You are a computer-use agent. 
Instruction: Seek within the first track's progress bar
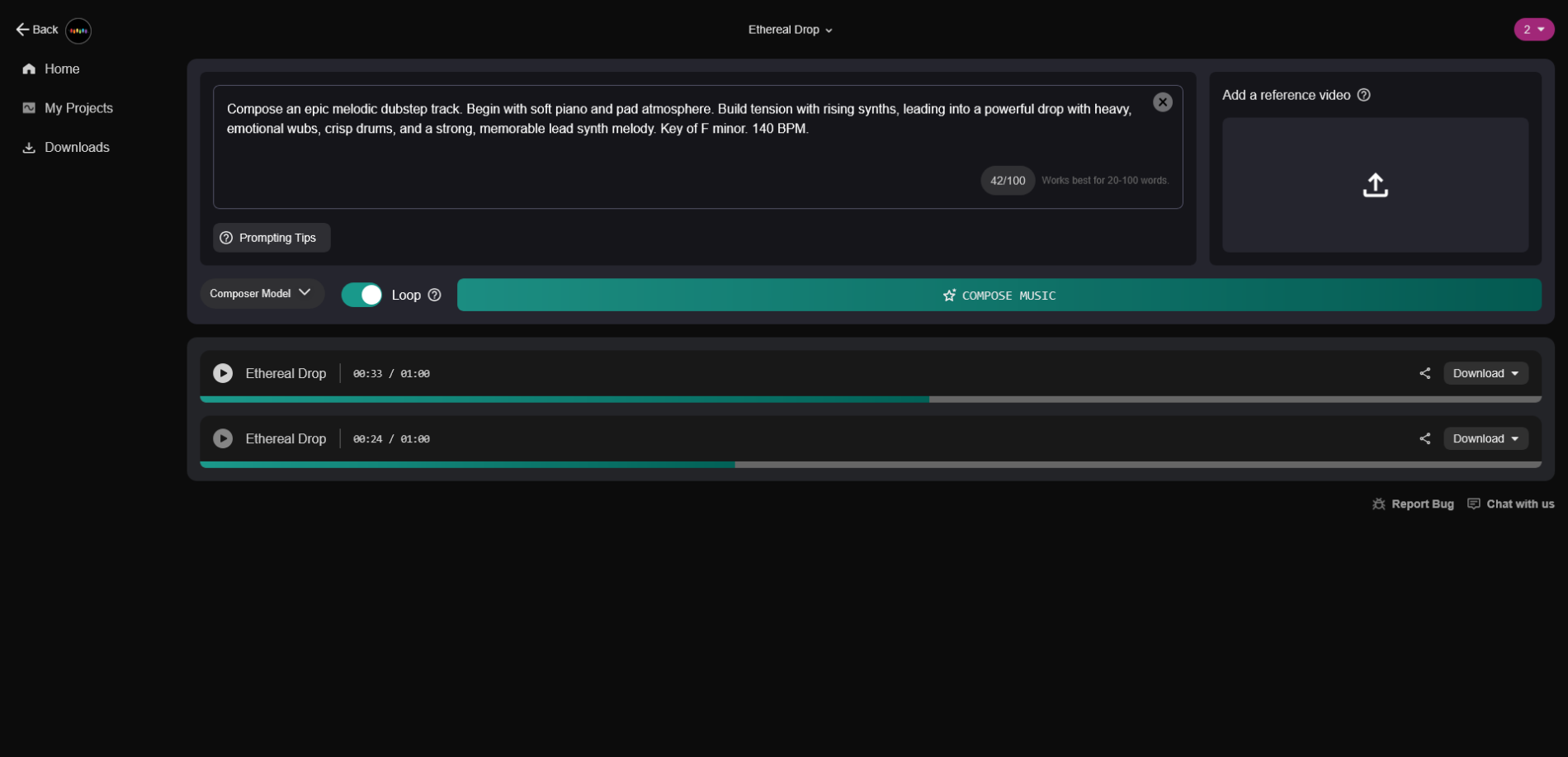pyautogui.click(x=870, y=400)
